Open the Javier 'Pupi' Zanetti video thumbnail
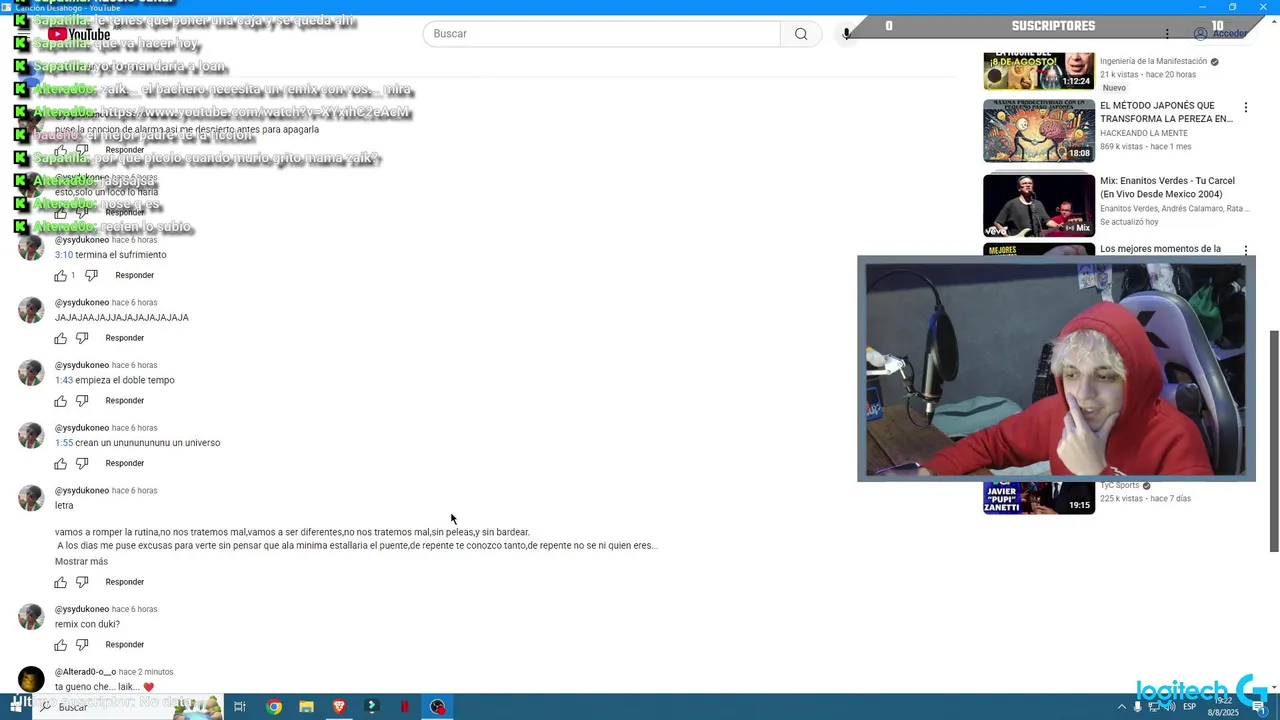1280x720 pixels. (1039, 498)
